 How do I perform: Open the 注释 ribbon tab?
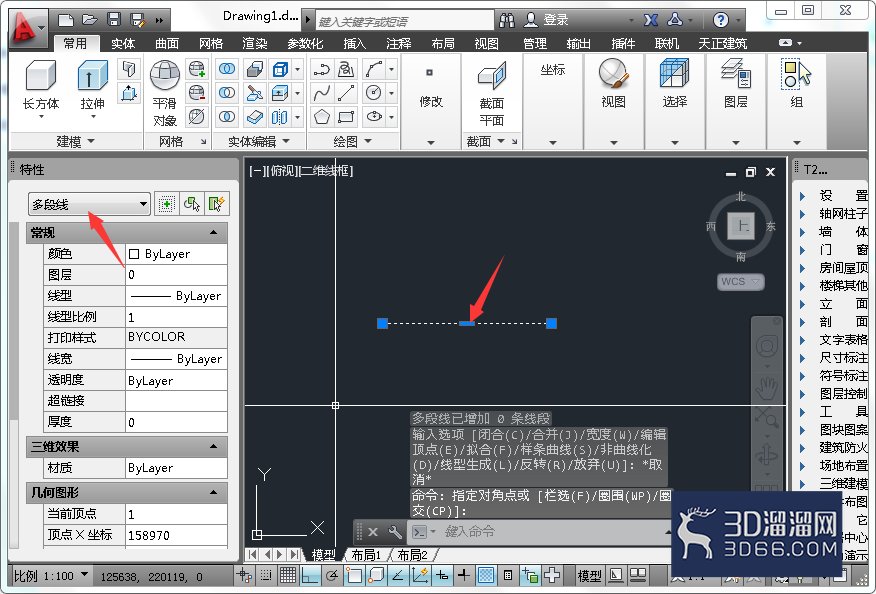pos(399,44)
